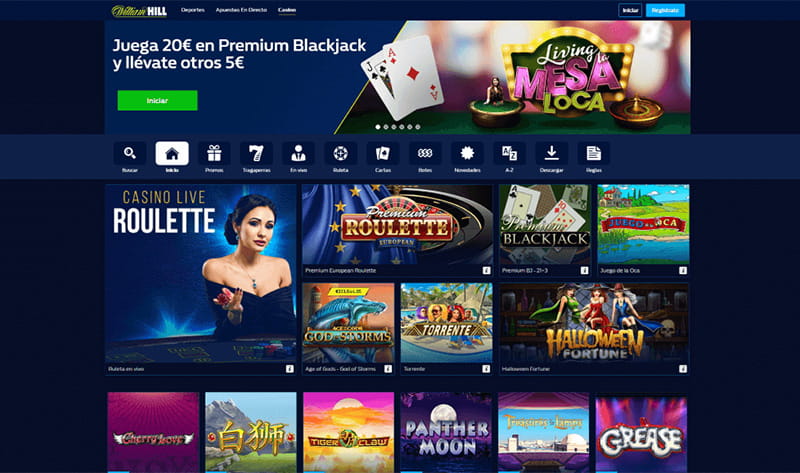The height and width of the screenshot is (473, 800).
Task: Open the Buscar search icon
Action: pos(130,153)
